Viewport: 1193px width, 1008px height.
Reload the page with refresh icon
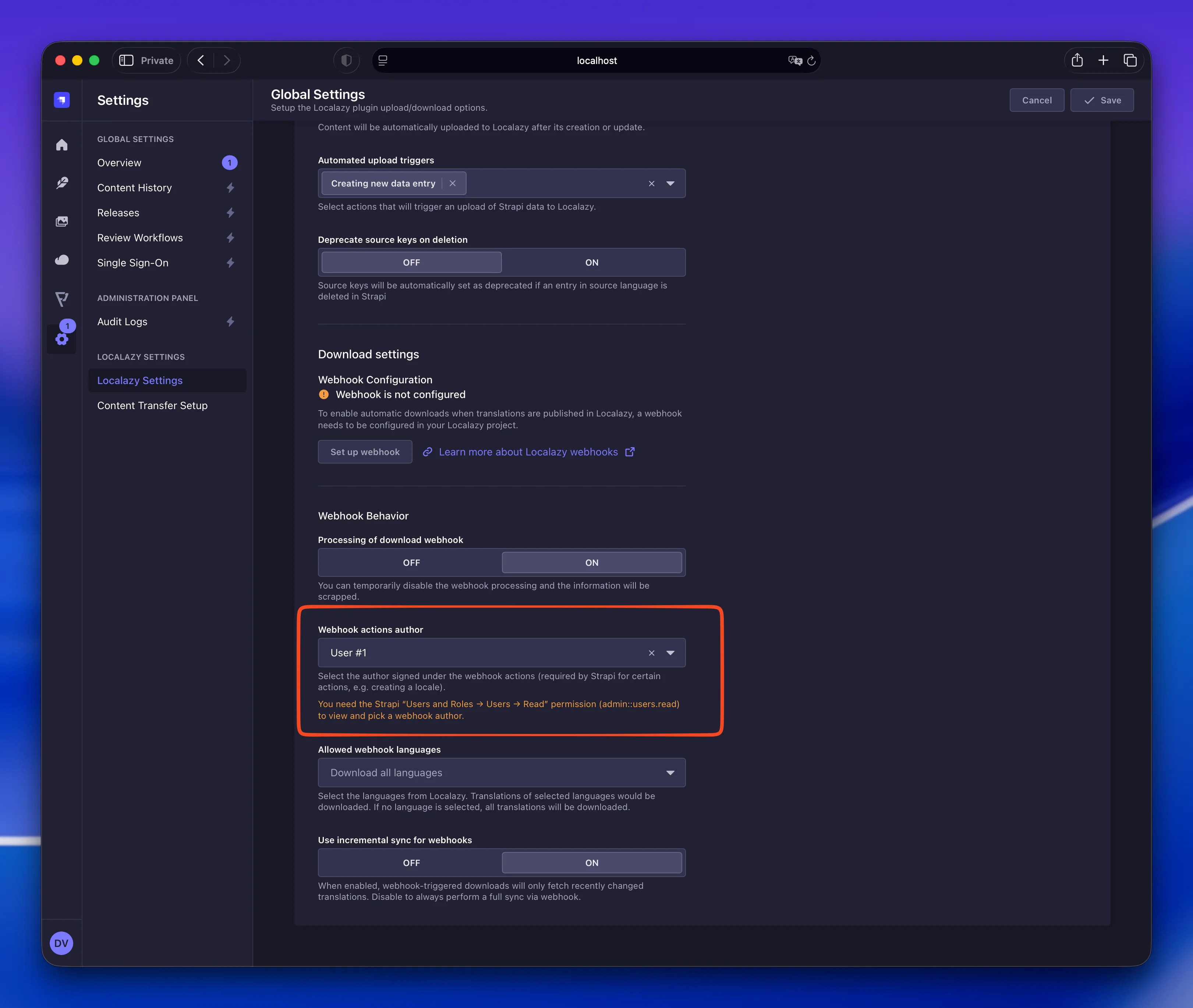811,61
